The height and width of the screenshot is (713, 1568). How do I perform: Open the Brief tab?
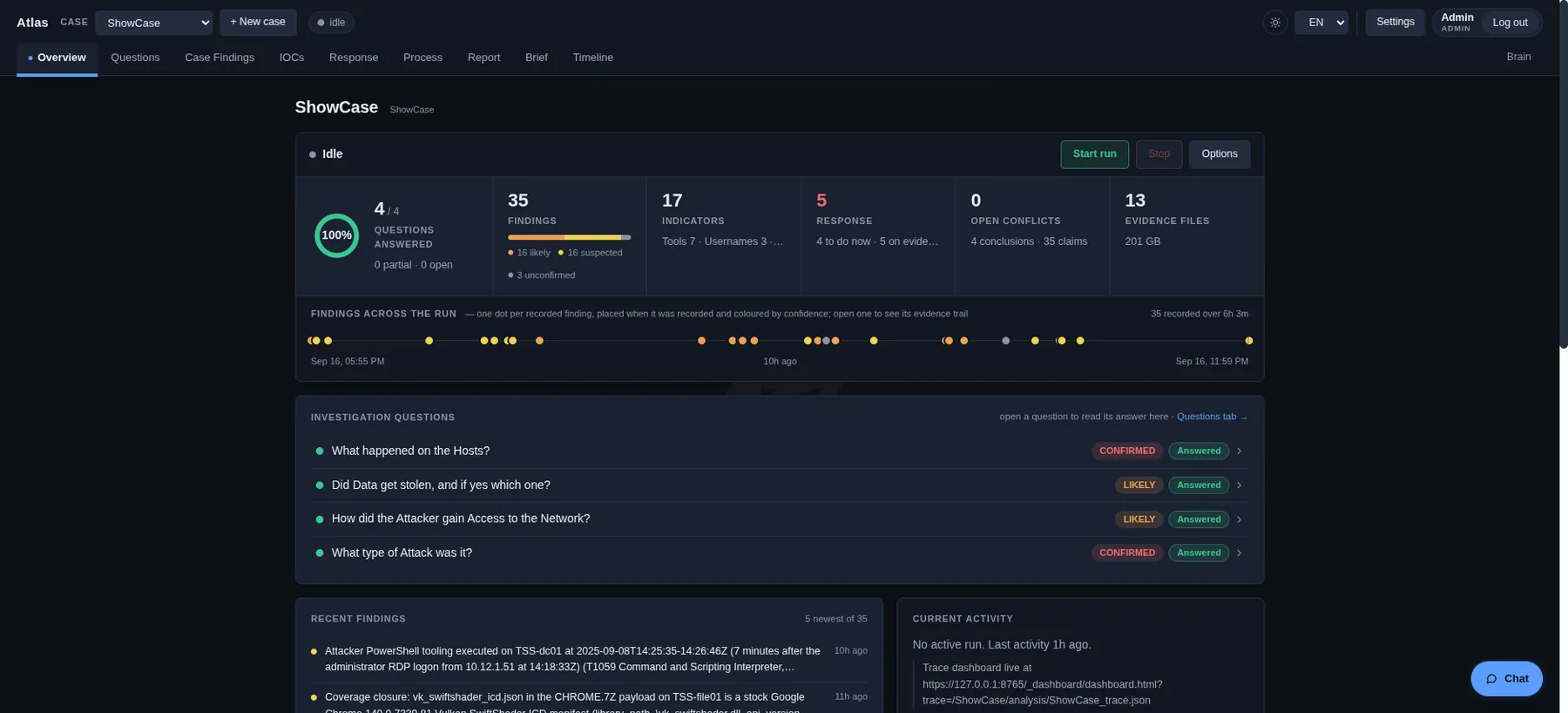(x=537, y=58)
